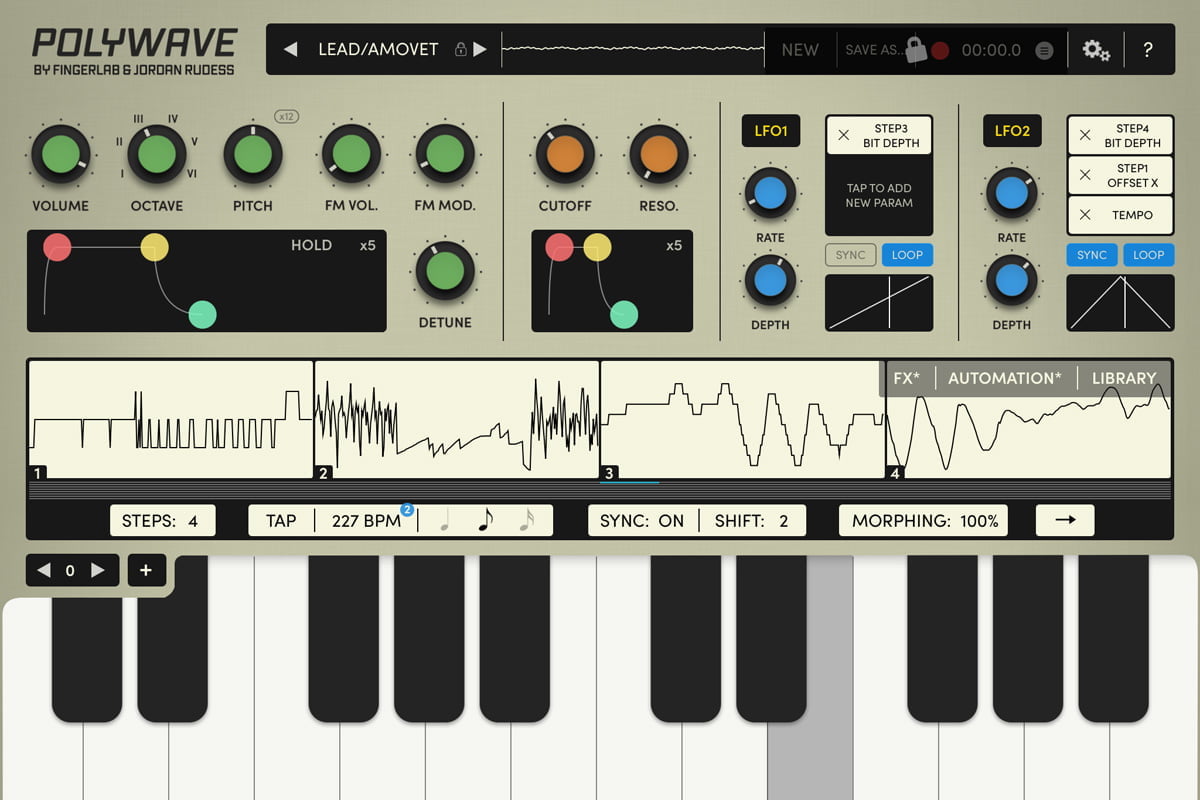Remove STEP1 OFFSET X from LFO2
Image resolution: width=1200 pixels, height=800 pixels.
pos(1085,175)
